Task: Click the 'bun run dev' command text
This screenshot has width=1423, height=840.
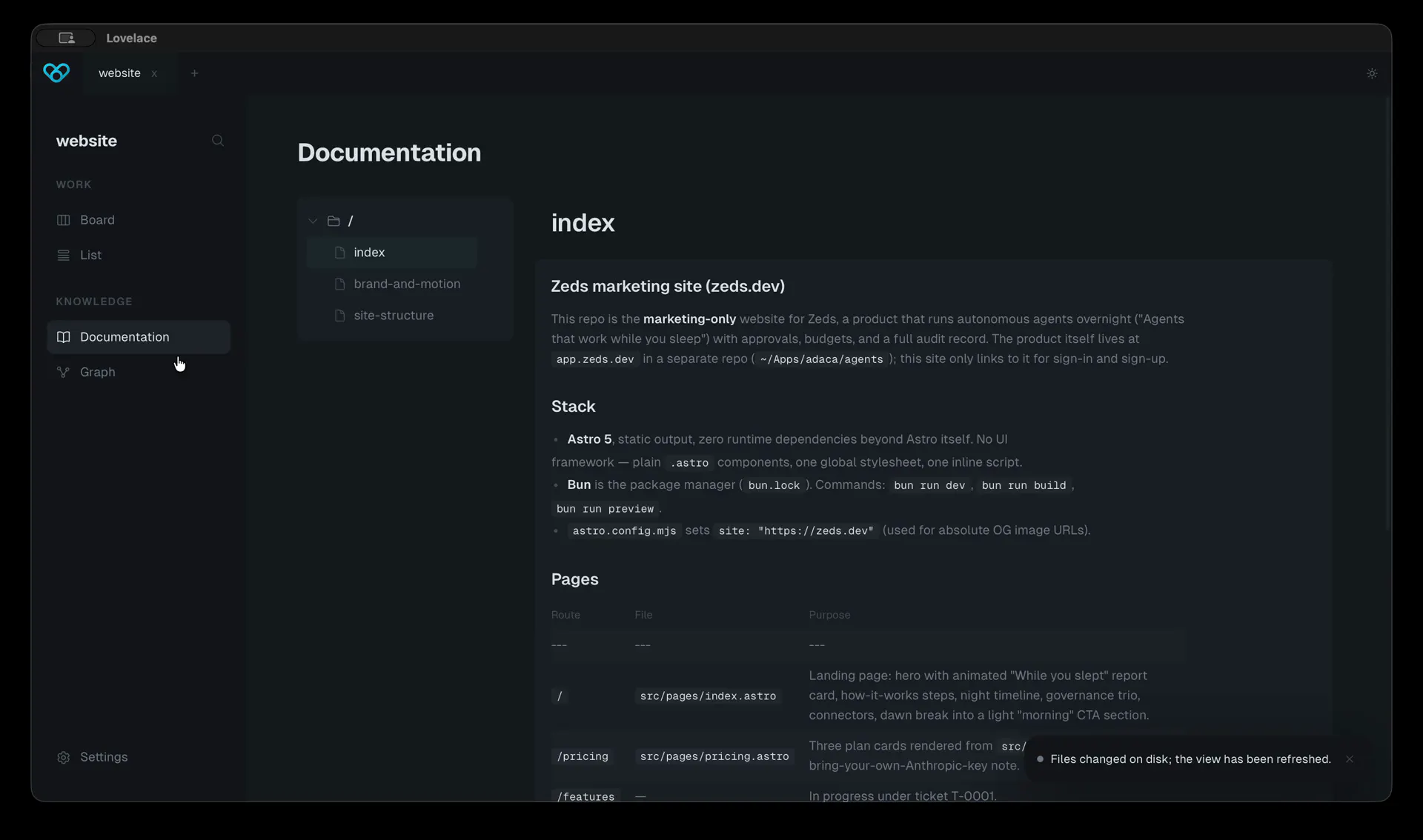Action: tap(929, 485)
